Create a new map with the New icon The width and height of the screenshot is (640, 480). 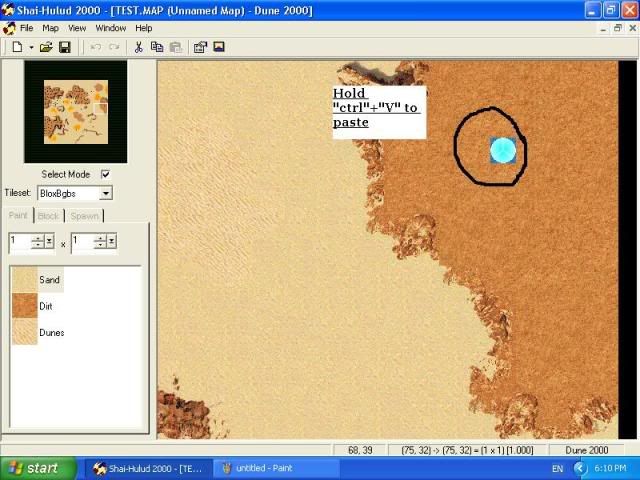(17, 47)
